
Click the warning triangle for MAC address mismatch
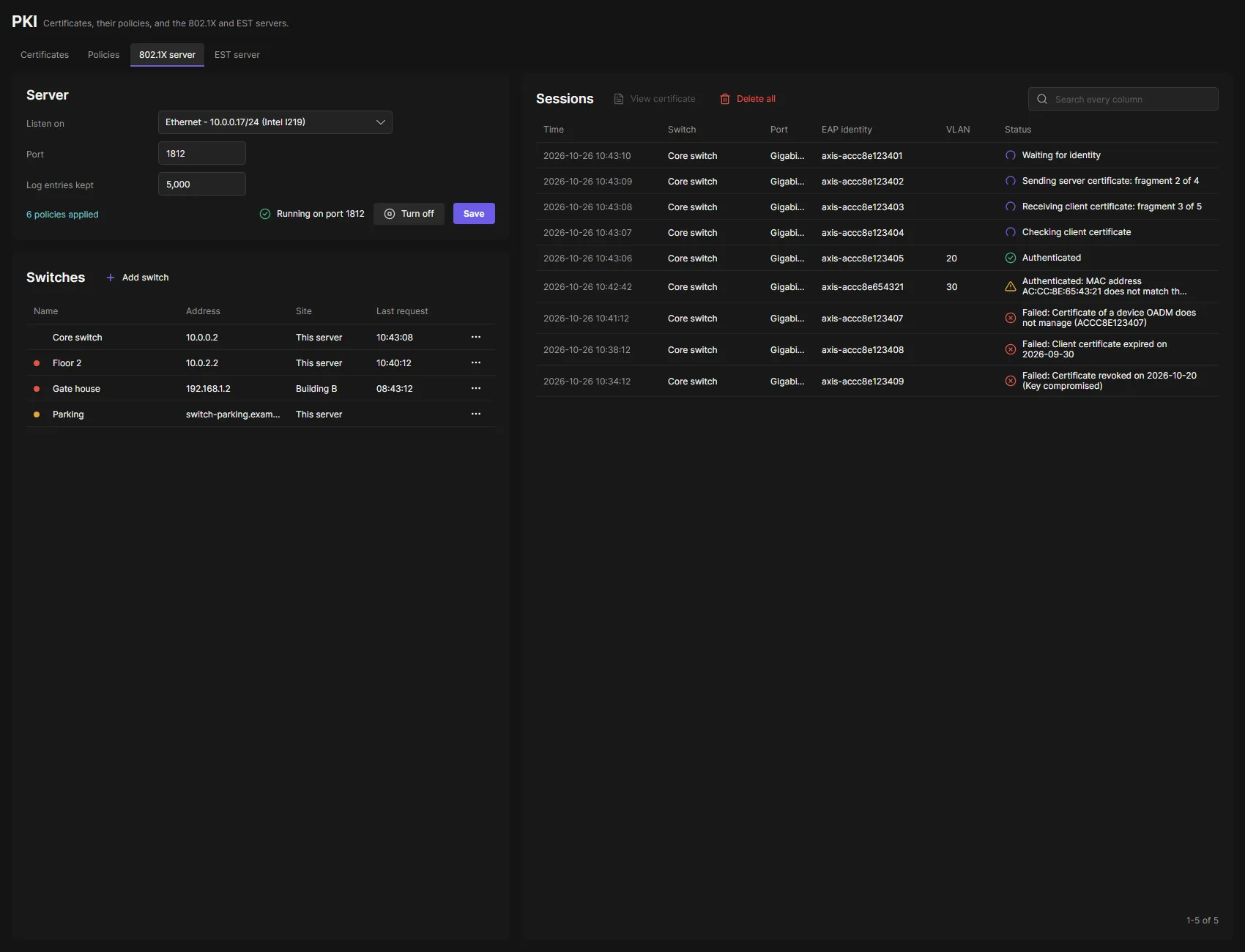point(1011,286)
